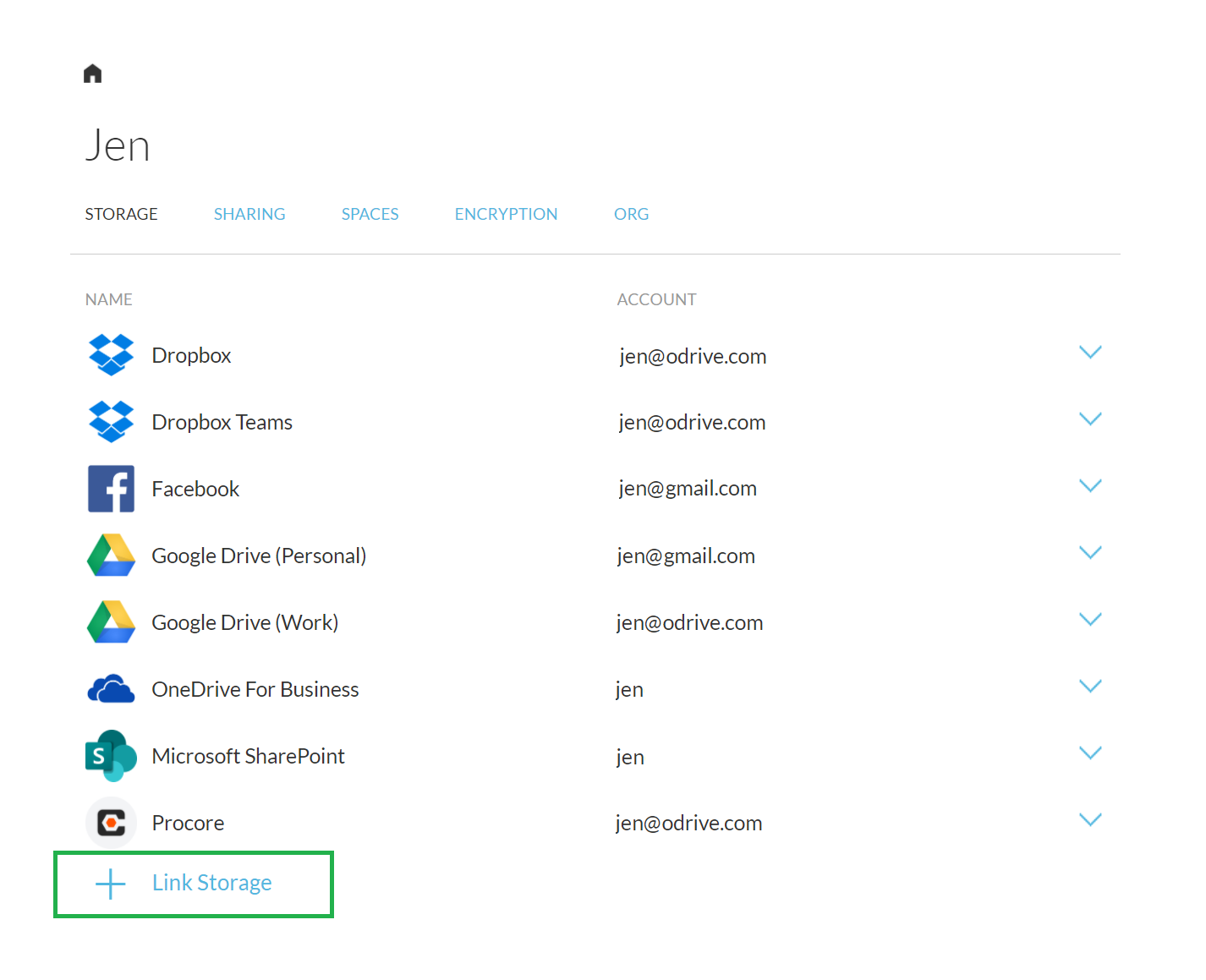Open the SPACES tab
1206x980 pixels.
click(370, 214)
